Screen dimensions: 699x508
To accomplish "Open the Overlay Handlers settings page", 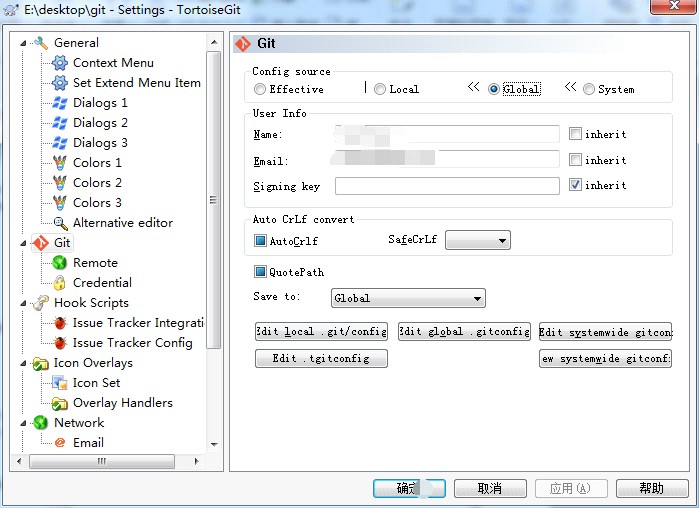I will pyautogui.click(x=123, y=403).
